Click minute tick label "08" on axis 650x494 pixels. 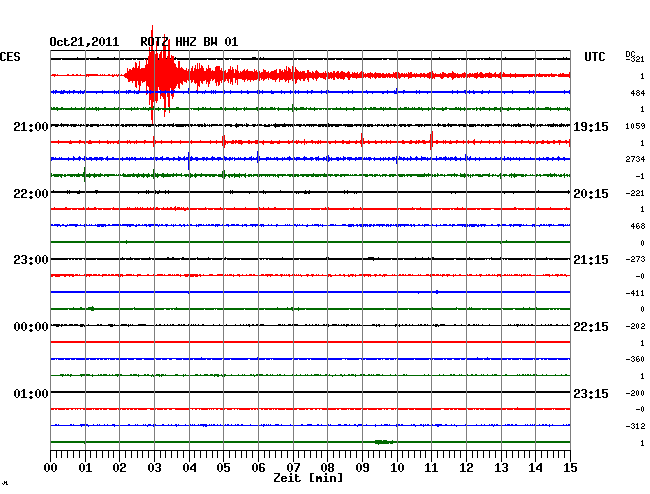pyautogui.click(x=327, y=468)
